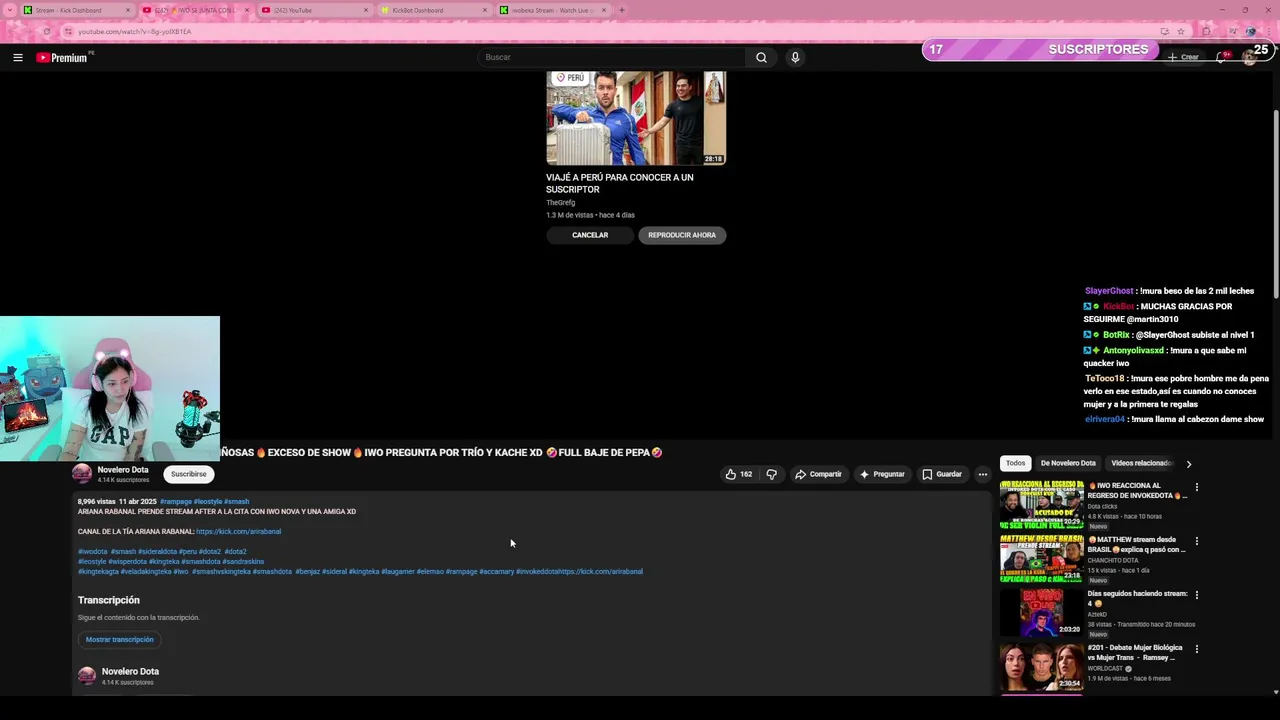Open the Crear upload button
Screen dimensions: 1280x720
click(x=1183, y=58)
